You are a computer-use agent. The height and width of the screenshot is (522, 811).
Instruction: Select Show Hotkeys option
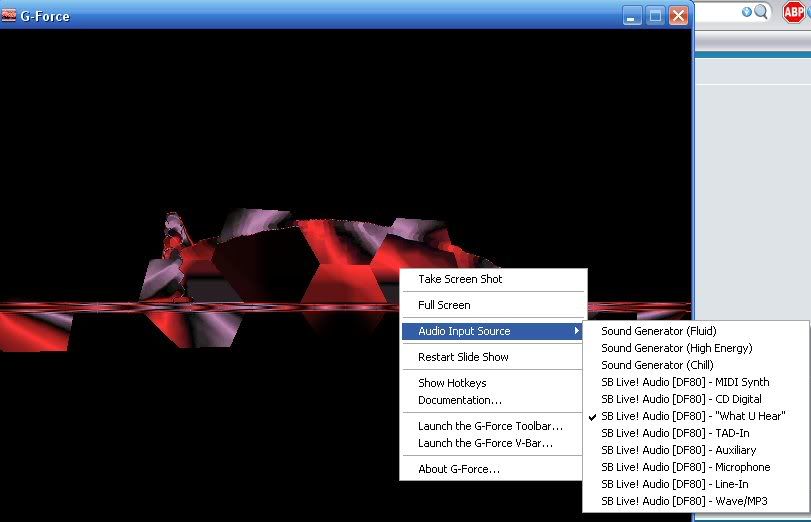click(492, 383)
